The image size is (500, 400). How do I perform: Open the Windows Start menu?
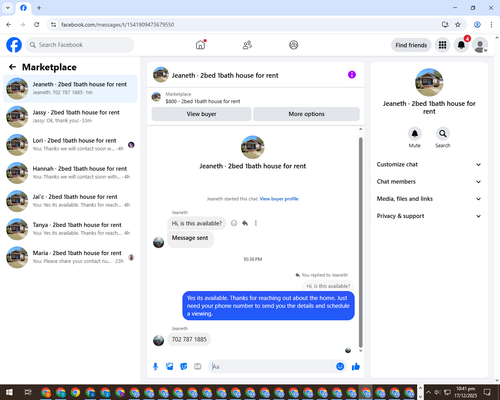point(9,392)
